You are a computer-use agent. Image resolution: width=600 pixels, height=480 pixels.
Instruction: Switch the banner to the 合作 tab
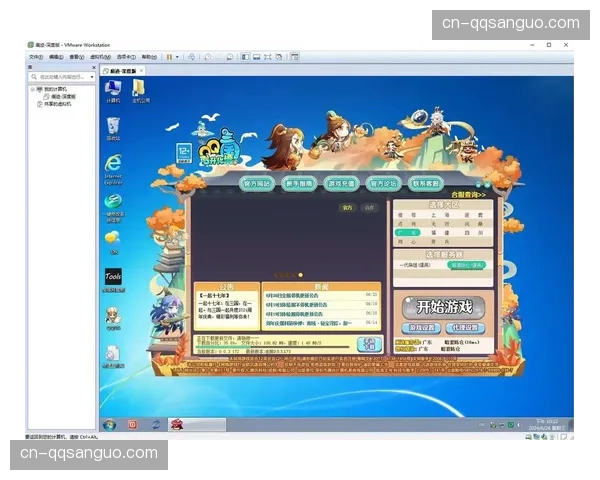point(369,207)
